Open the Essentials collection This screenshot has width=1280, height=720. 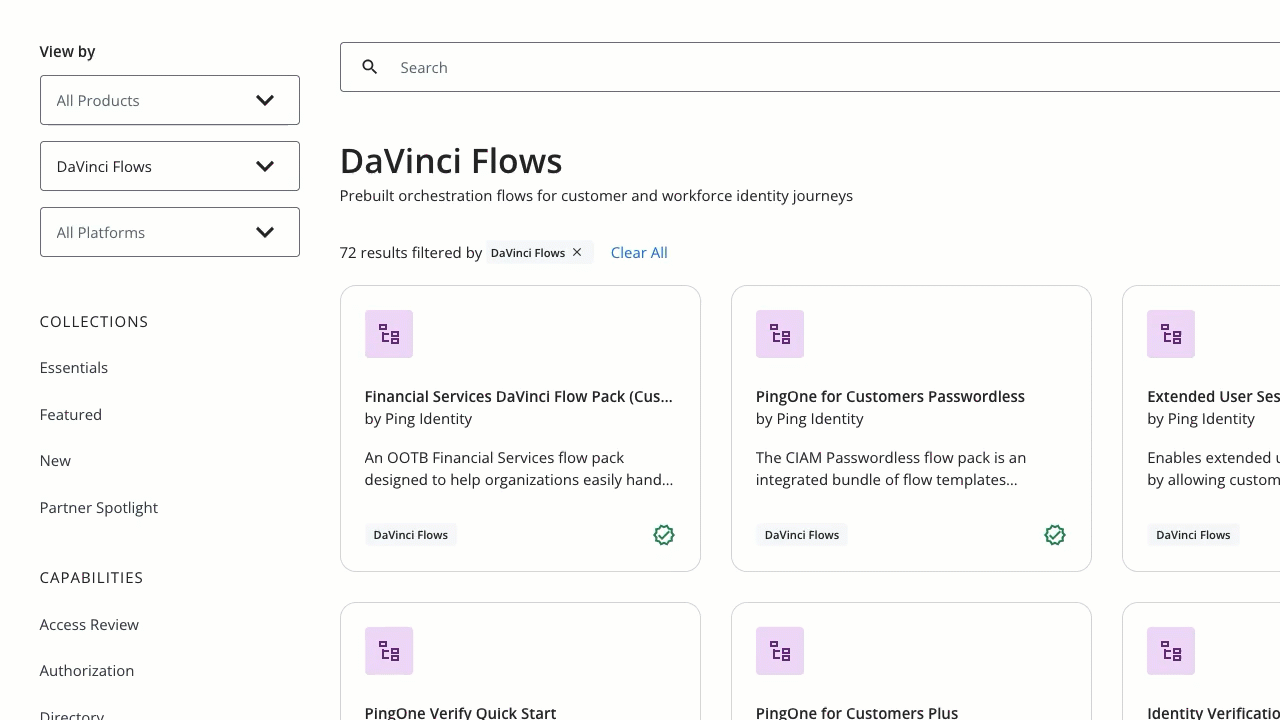pyautogui.click(x=74, y=367)
